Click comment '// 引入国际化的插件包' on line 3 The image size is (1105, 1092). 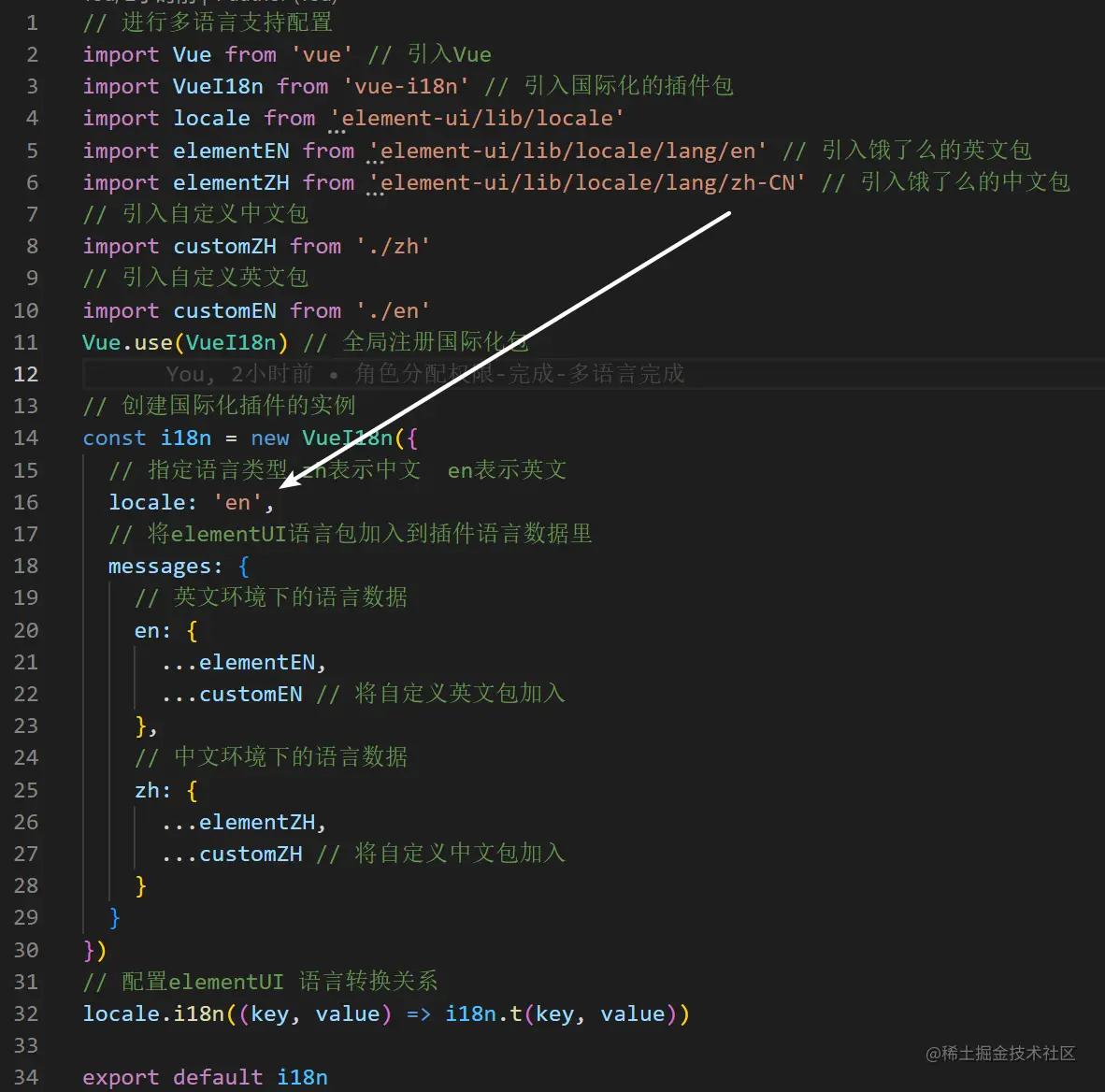tap(609, 86)
